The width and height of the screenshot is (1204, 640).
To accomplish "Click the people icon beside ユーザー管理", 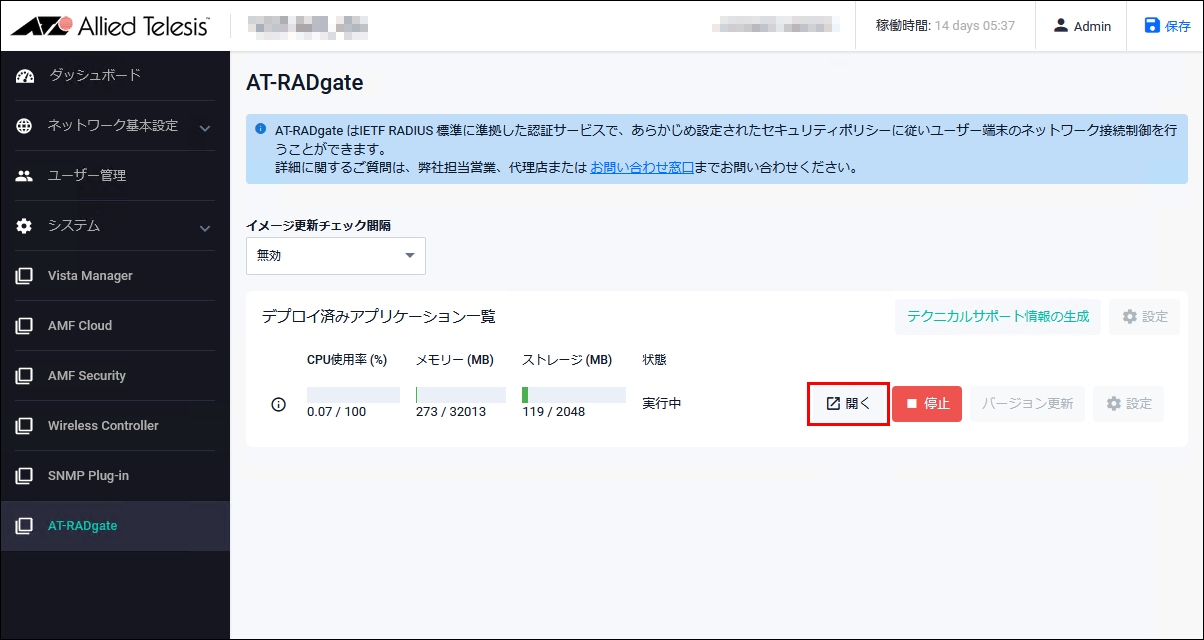I will (26, 176).
